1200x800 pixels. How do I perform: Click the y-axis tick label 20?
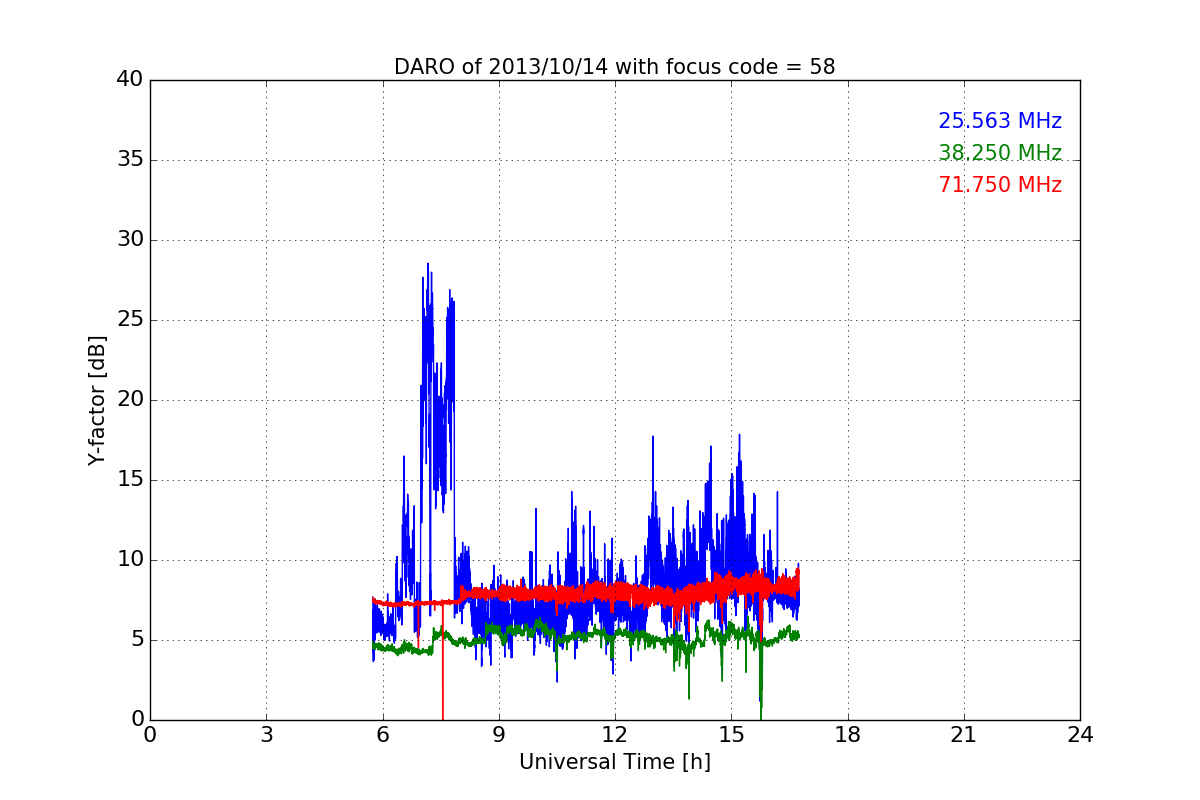[x=130, y=399]
